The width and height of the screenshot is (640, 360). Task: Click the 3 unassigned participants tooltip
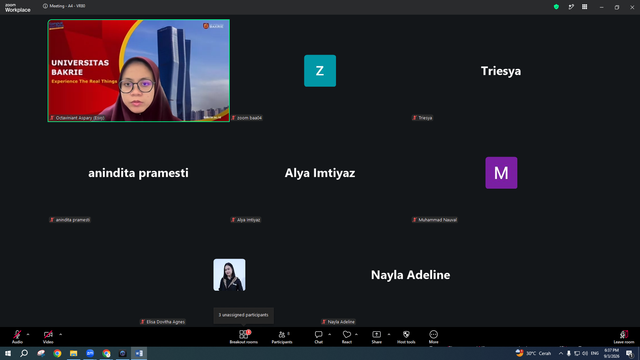(244, 315)
